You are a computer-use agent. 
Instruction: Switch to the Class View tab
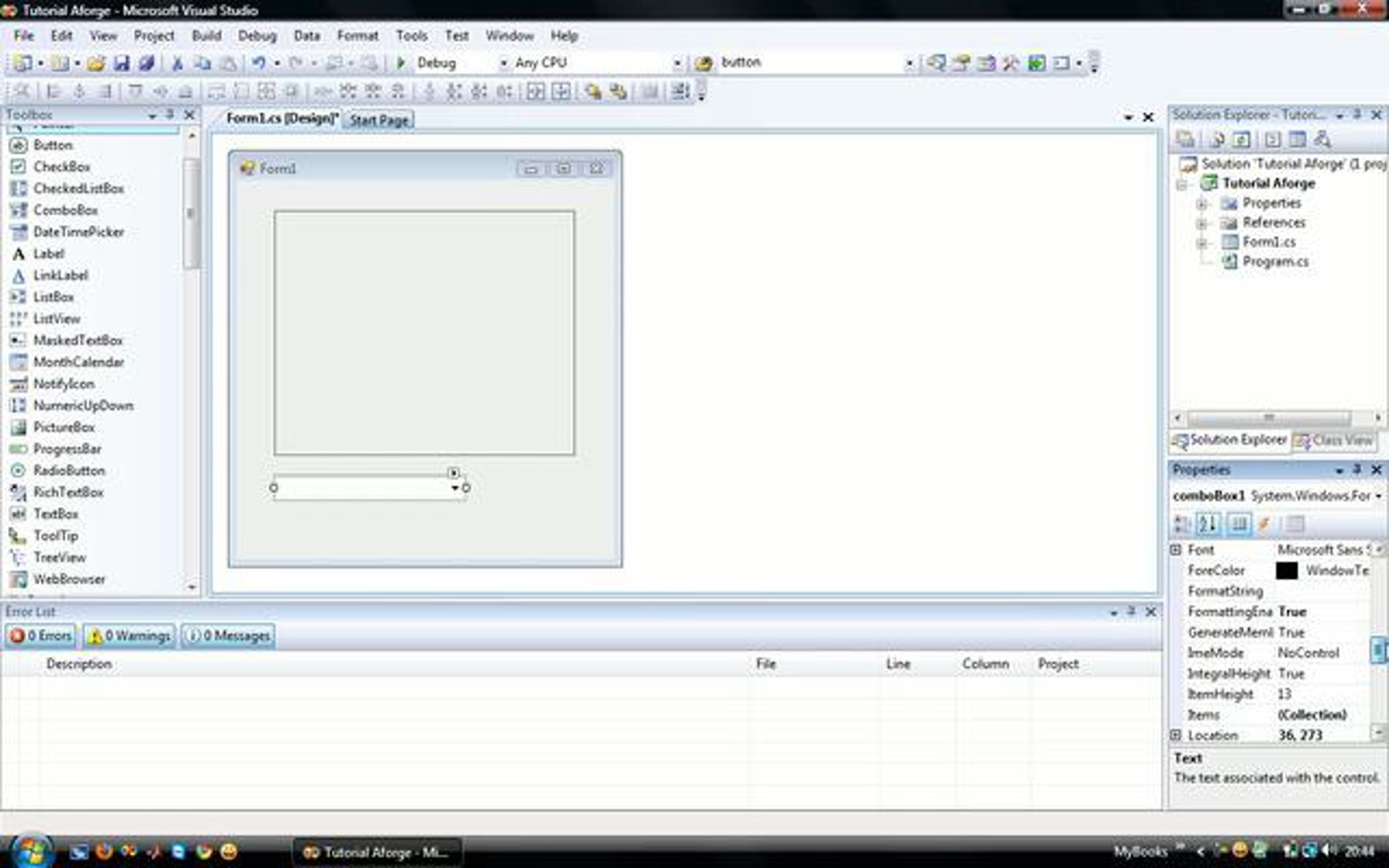pyautogui.click(x=1335, y=441)
